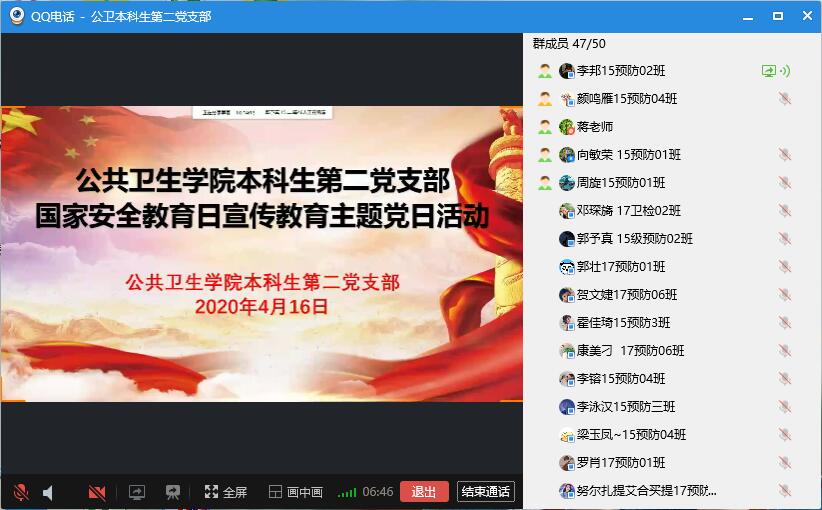The image size is (822, 510).
Task: Click the presenter icon beside screen share
Action: coord(173,492)
